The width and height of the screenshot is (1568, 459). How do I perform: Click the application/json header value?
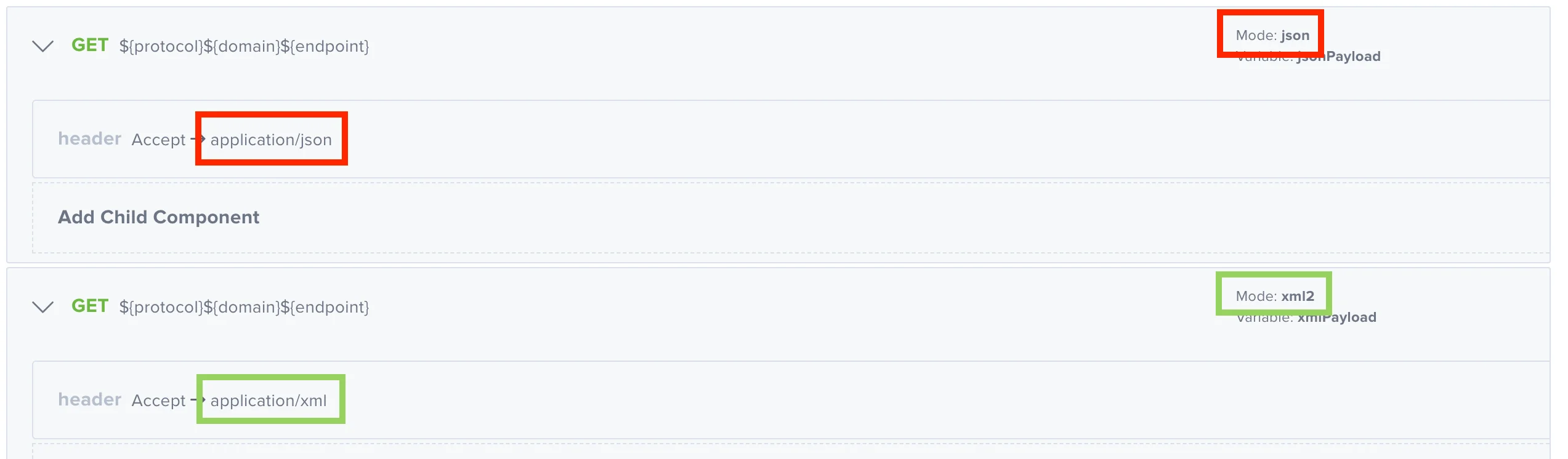tap(271, 140)
